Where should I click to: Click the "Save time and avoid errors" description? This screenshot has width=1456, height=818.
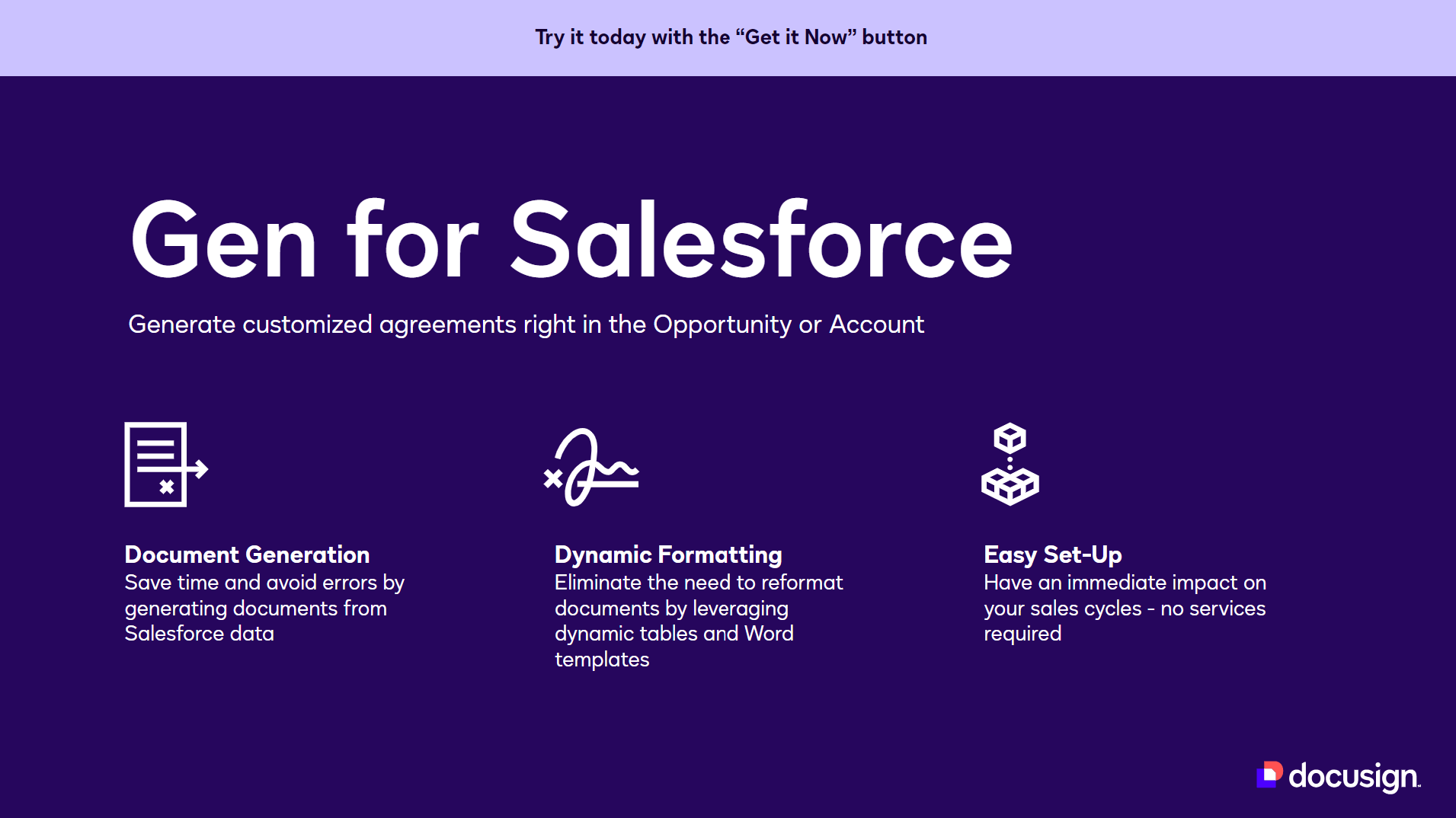(264, 608)
